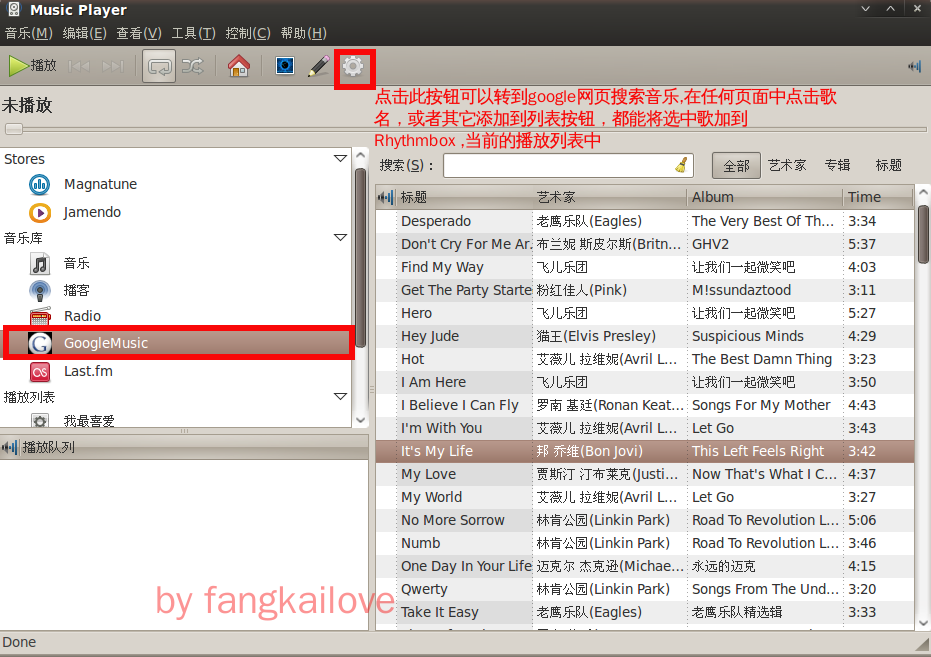Start playback with the 播放 button
The image size is (931, 657).
coord(32,65)
